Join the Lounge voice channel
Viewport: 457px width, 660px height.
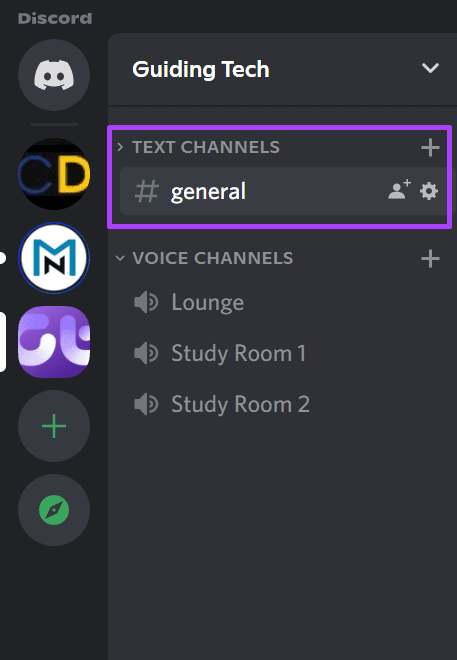point(284,302)
